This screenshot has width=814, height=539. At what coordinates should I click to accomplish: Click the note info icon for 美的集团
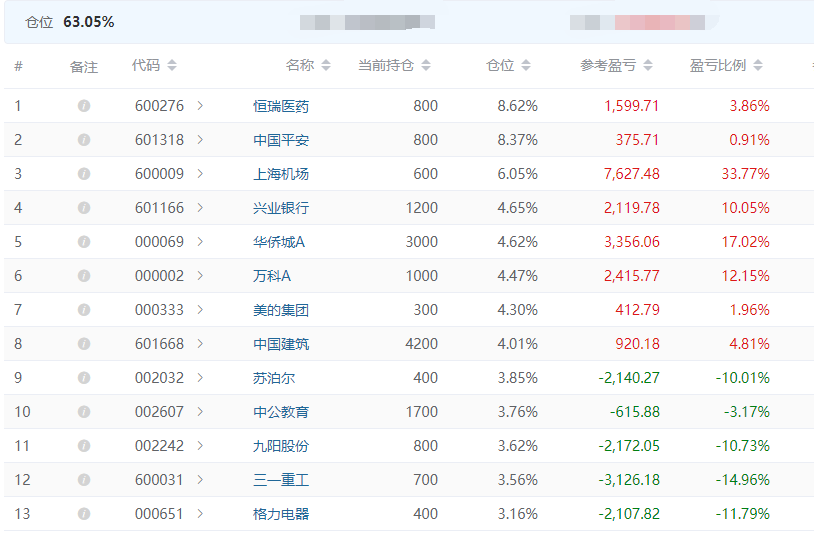tap(84, 310)
